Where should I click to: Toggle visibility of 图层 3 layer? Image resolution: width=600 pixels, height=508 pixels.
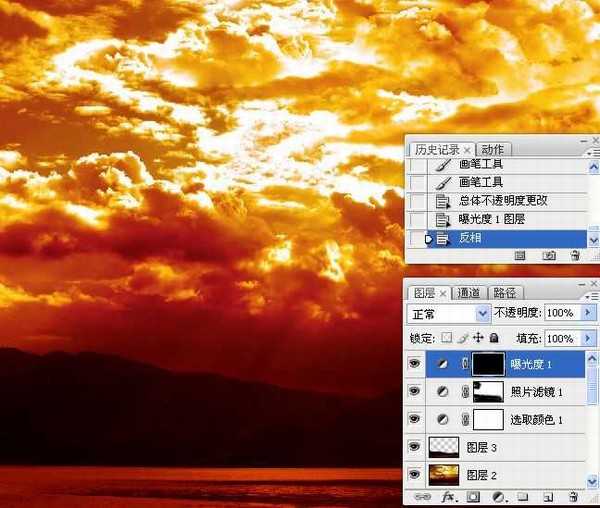click(x=415, y=447)
